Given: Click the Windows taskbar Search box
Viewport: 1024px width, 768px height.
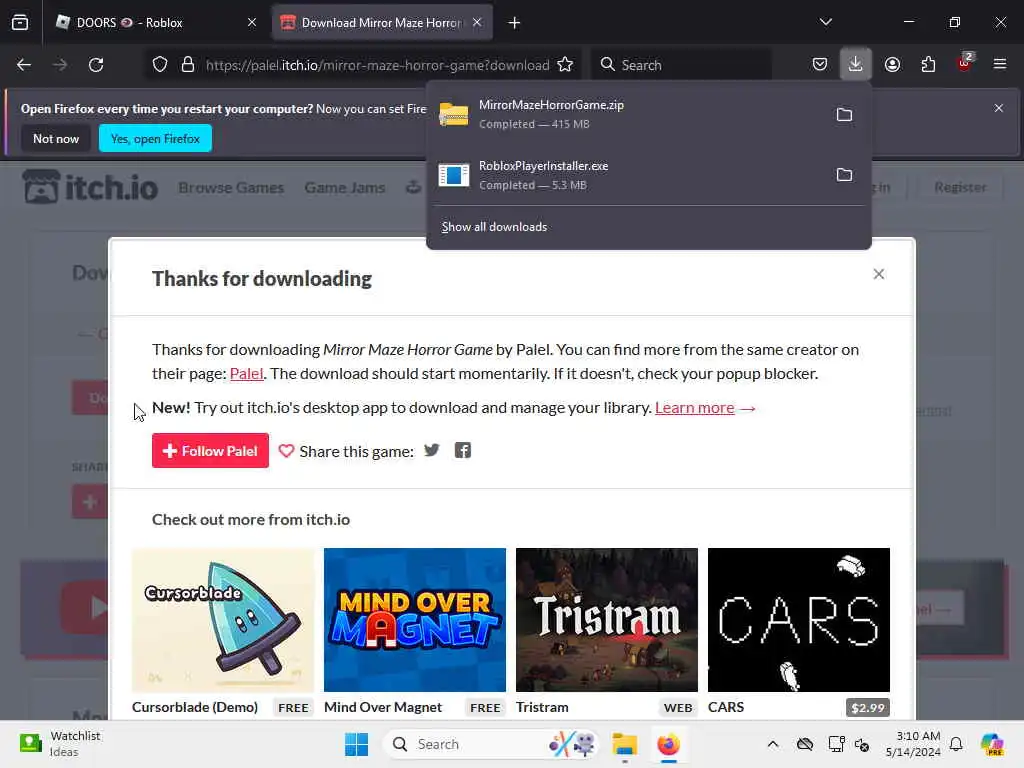Looking at the screenshot, I should [x=491, y=744].
